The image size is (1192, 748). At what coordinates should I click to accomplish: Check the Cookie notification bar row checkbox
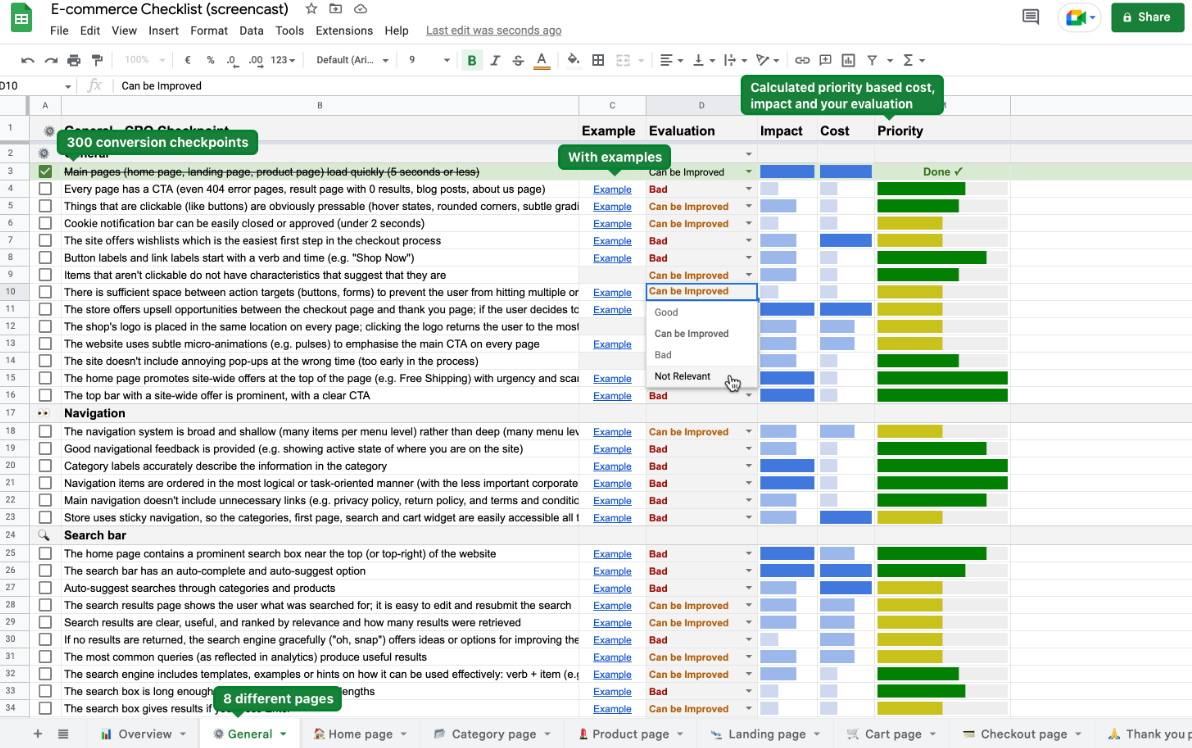[x=45, y=223]
